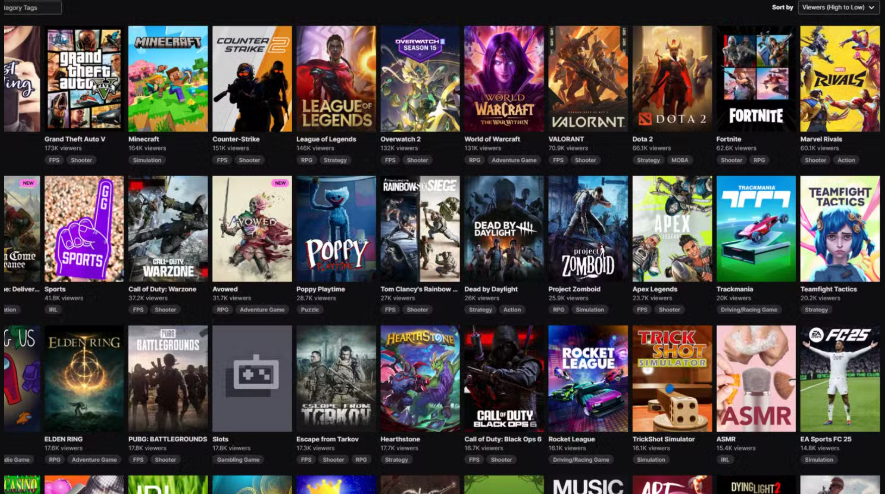This screenshot has width=885, height=494.
Task: Select the Rocket League cover image
Action: coord(588,378)
